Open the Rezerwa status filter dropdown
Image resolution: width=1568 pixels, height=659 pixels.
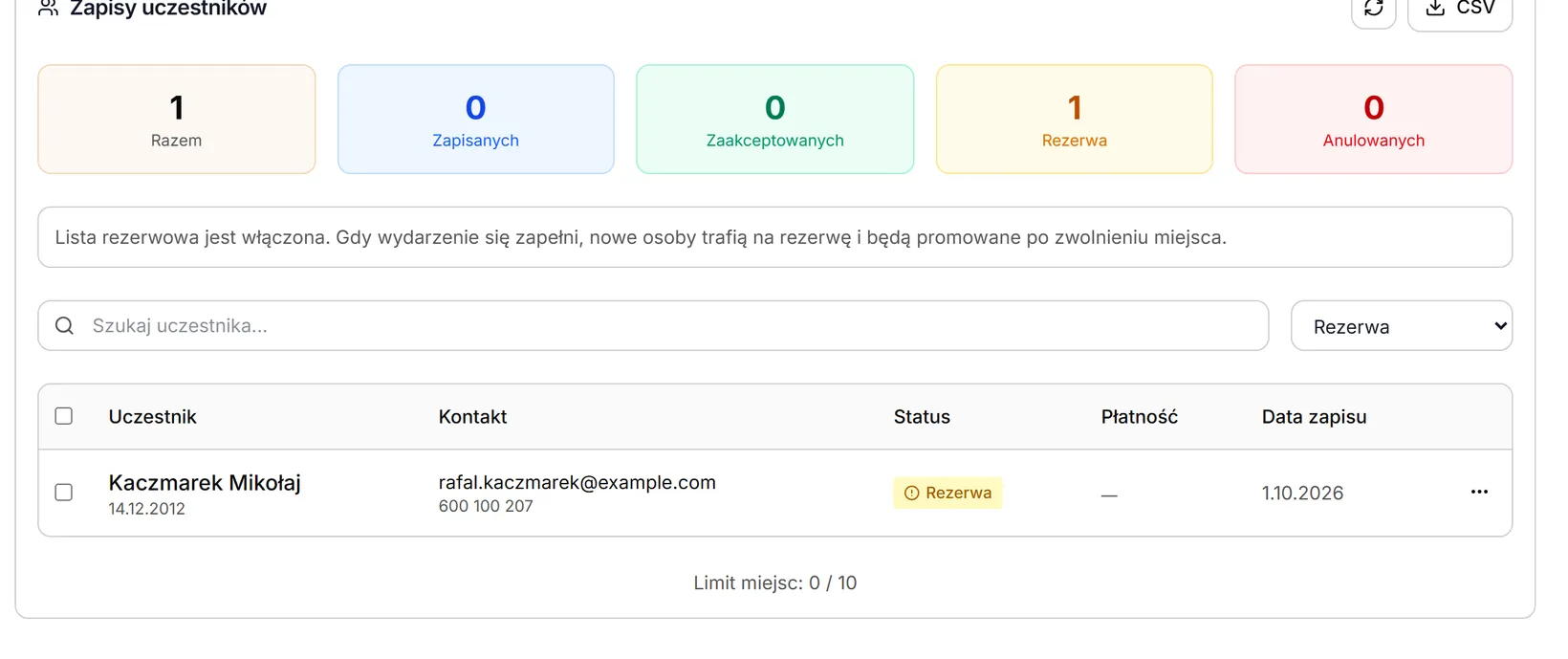(1402, 326)
